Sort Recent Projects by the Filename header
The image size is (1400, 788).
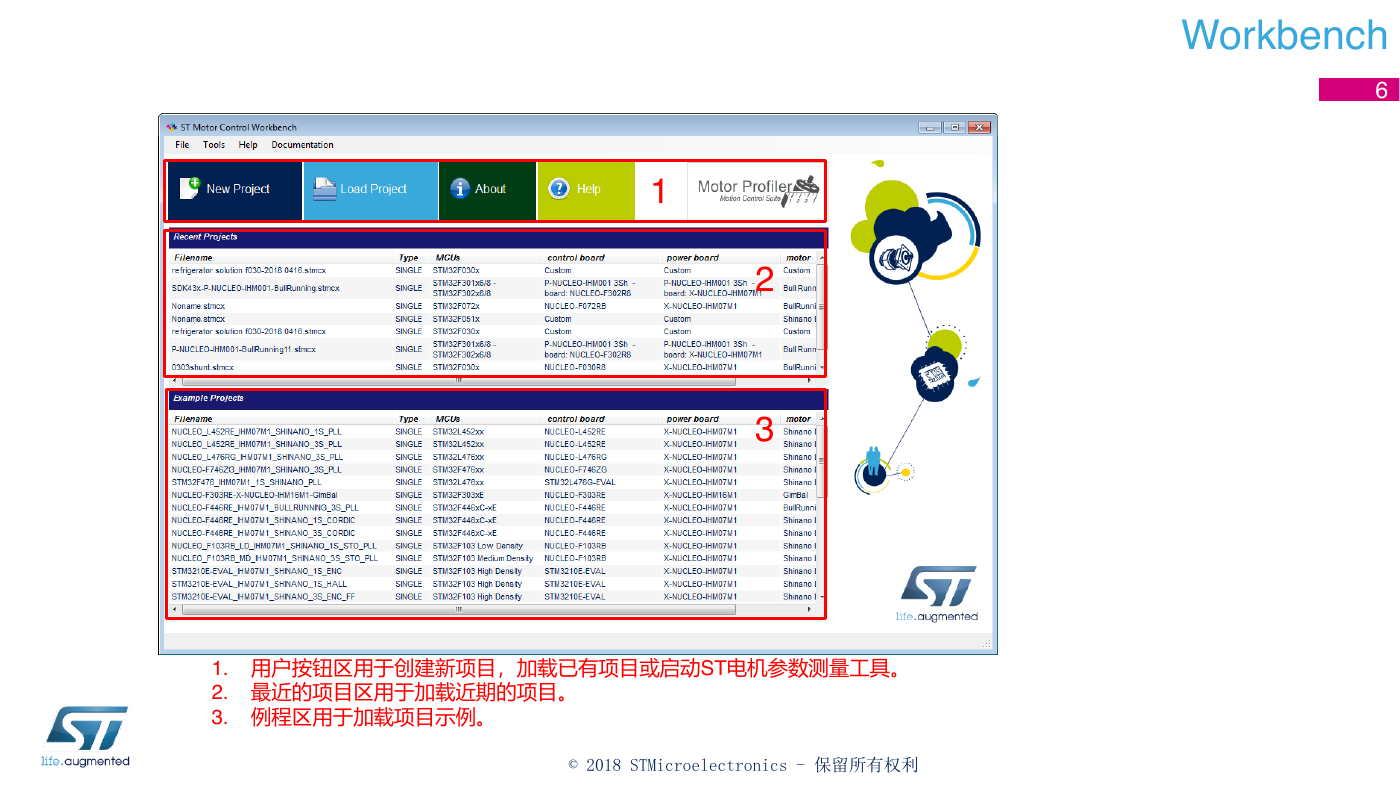193,258
